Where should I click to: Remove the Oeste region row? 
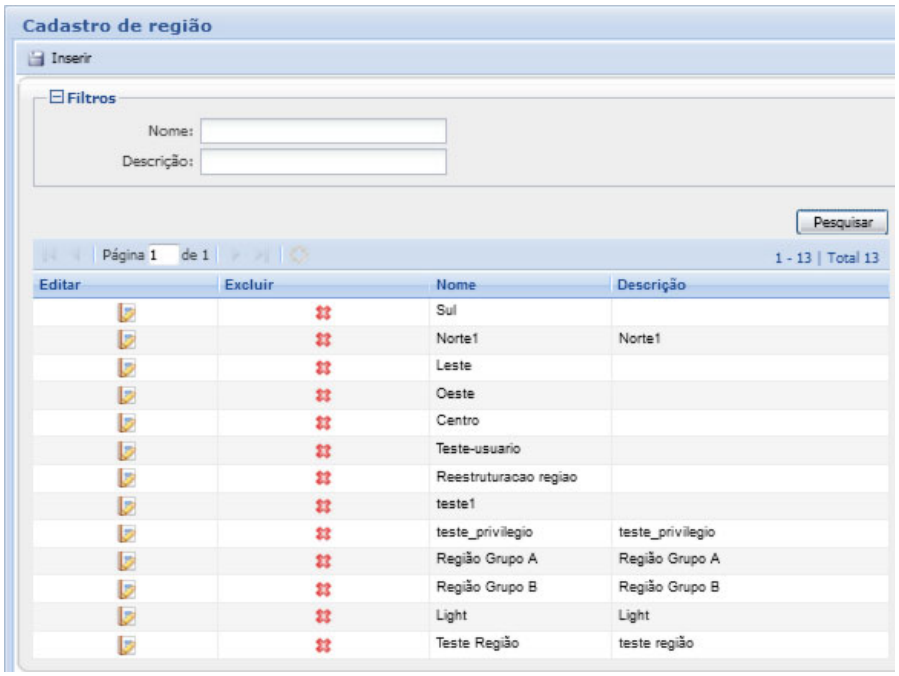click(324, 395)
